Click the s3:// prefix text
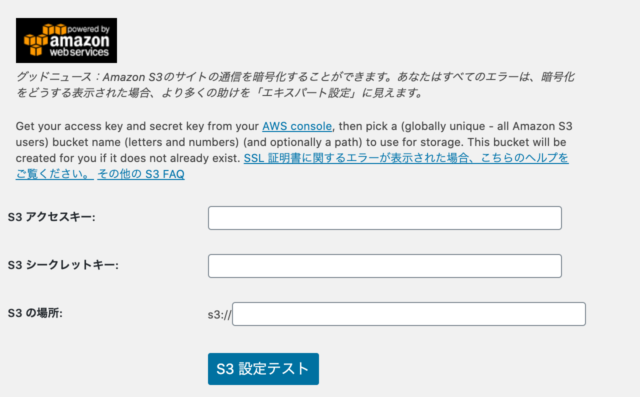This screenshot has width=640, height=397. (x=220, y=315)
